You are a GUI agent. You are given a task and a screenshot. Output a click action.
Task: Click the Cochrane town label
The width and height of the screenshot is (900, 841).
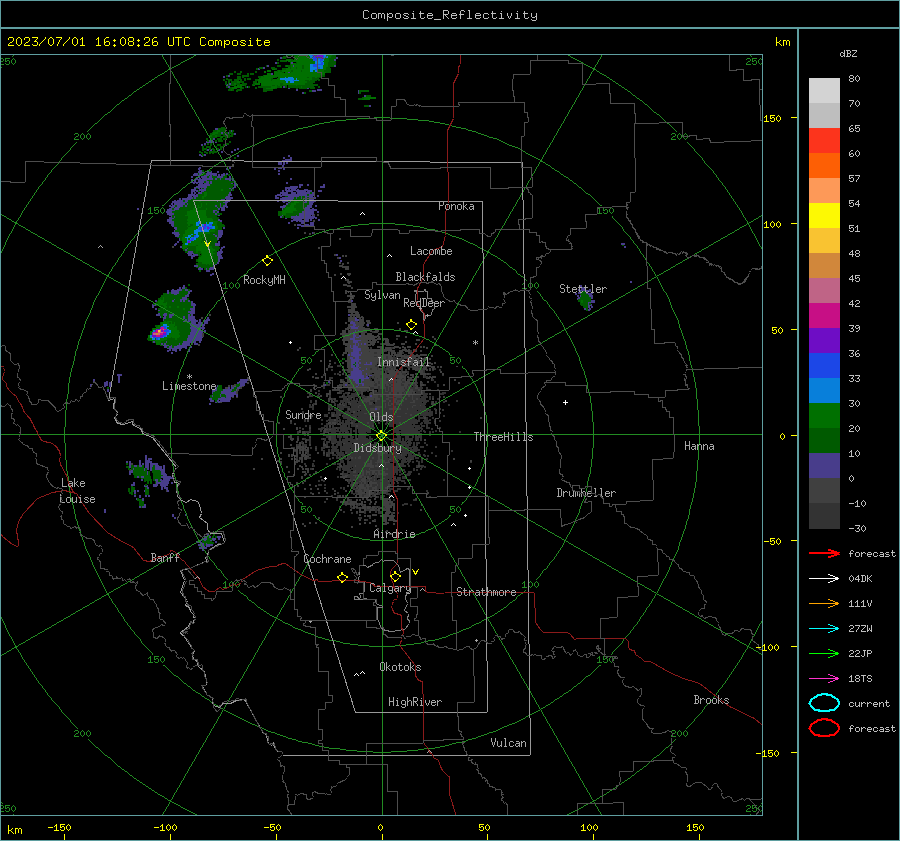327,559
